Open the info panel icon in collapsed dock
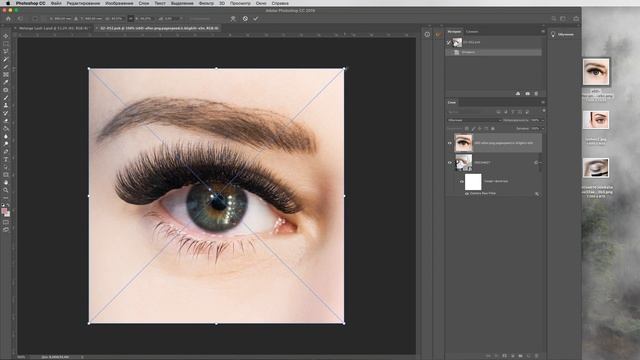640x360 pixels. click(x=427, y=35)
